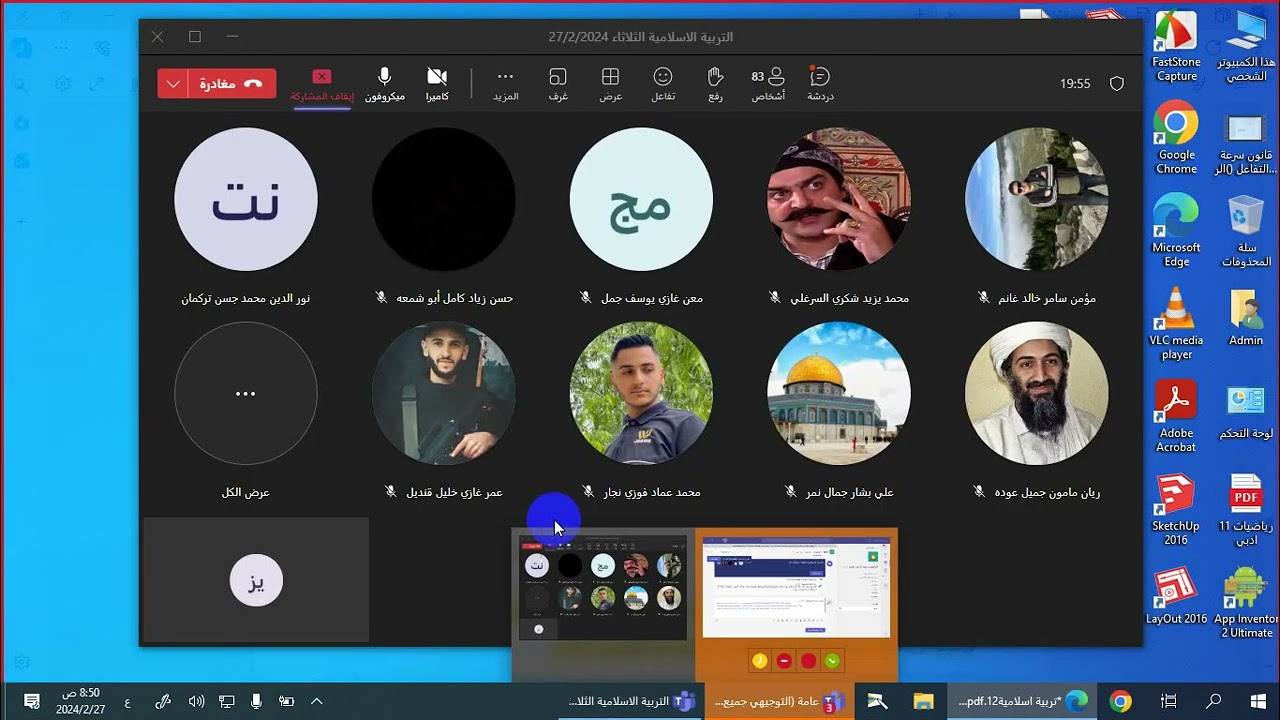This screenshot has width=1280, height=720.
Task: Switch to the Teams عامة (التوجيهي جميع taskbar item
Action: pyautogui.click(x=780, y=701)
